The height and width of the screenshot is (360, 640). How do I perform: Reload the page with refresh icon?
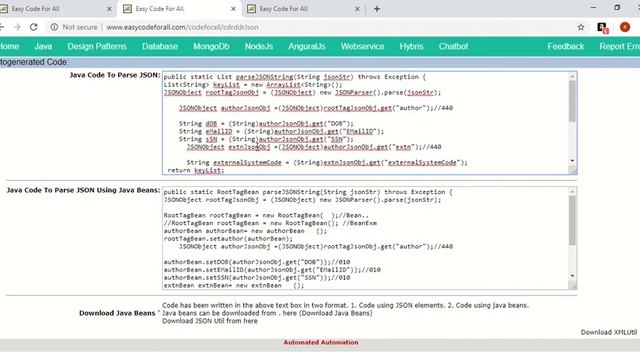(x=33, y=27)
